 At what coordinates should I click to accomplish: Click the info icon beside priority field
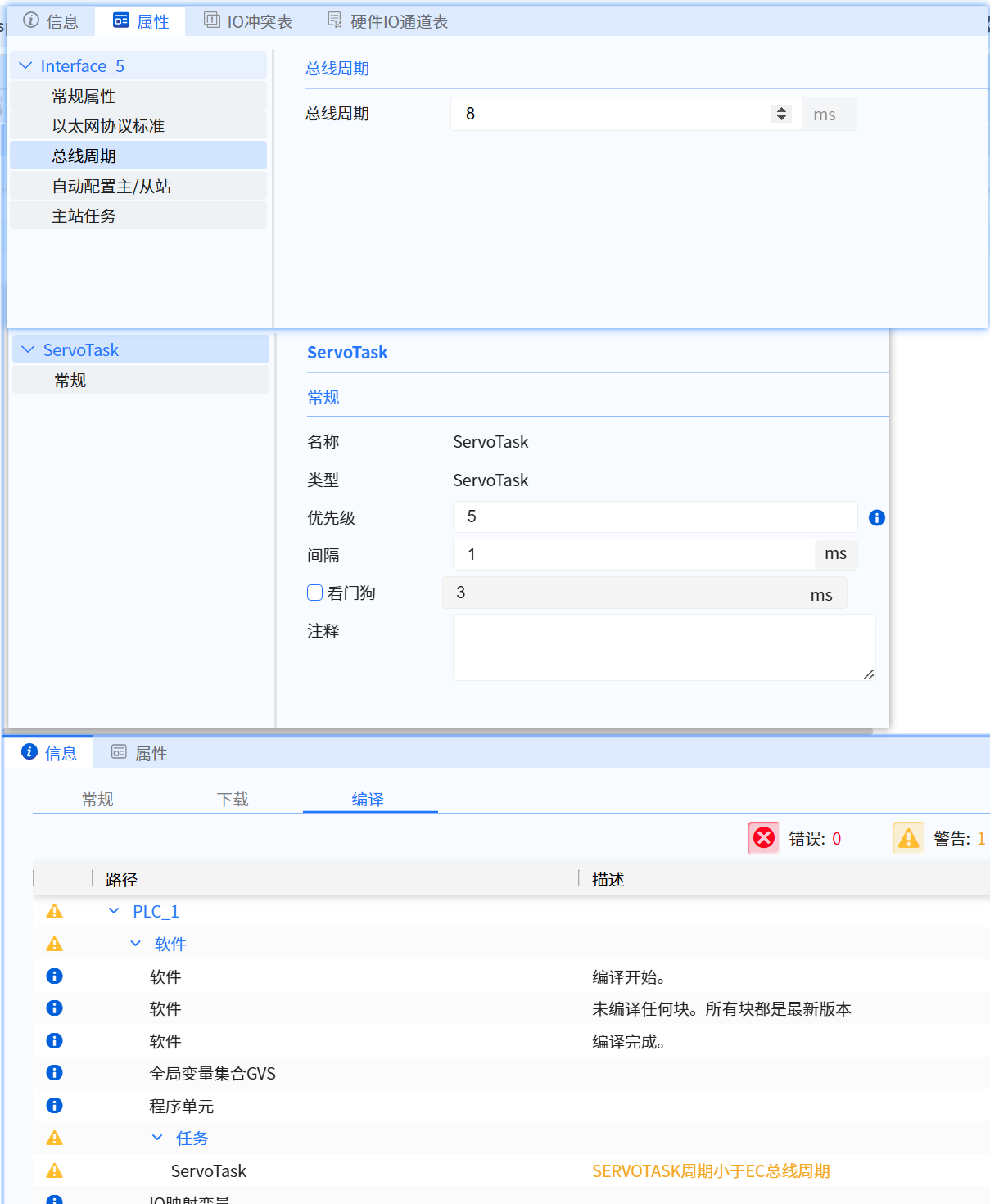pyautogui.click(x=876, y=517)
